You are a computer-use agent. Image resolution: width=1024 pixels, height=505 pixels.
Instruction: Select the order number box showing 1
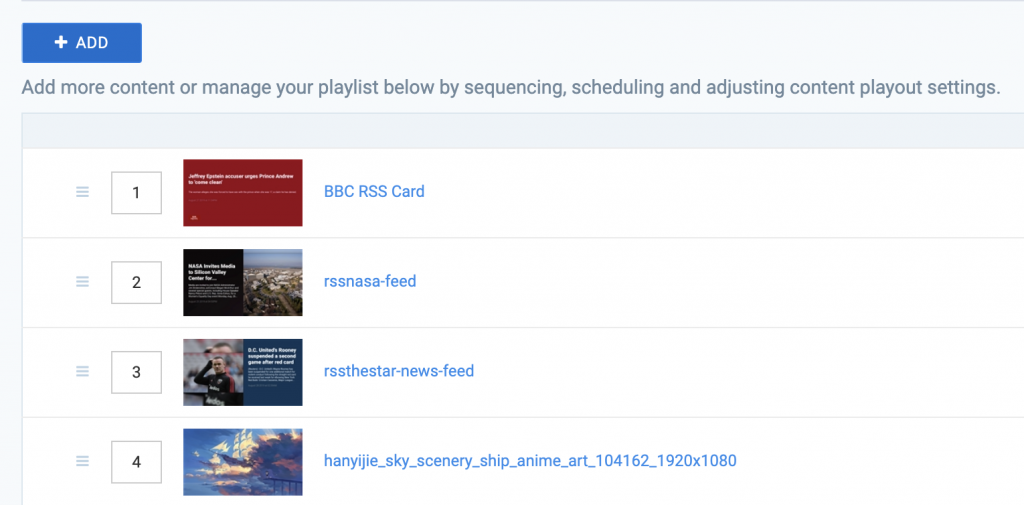(x=136, y=193)
